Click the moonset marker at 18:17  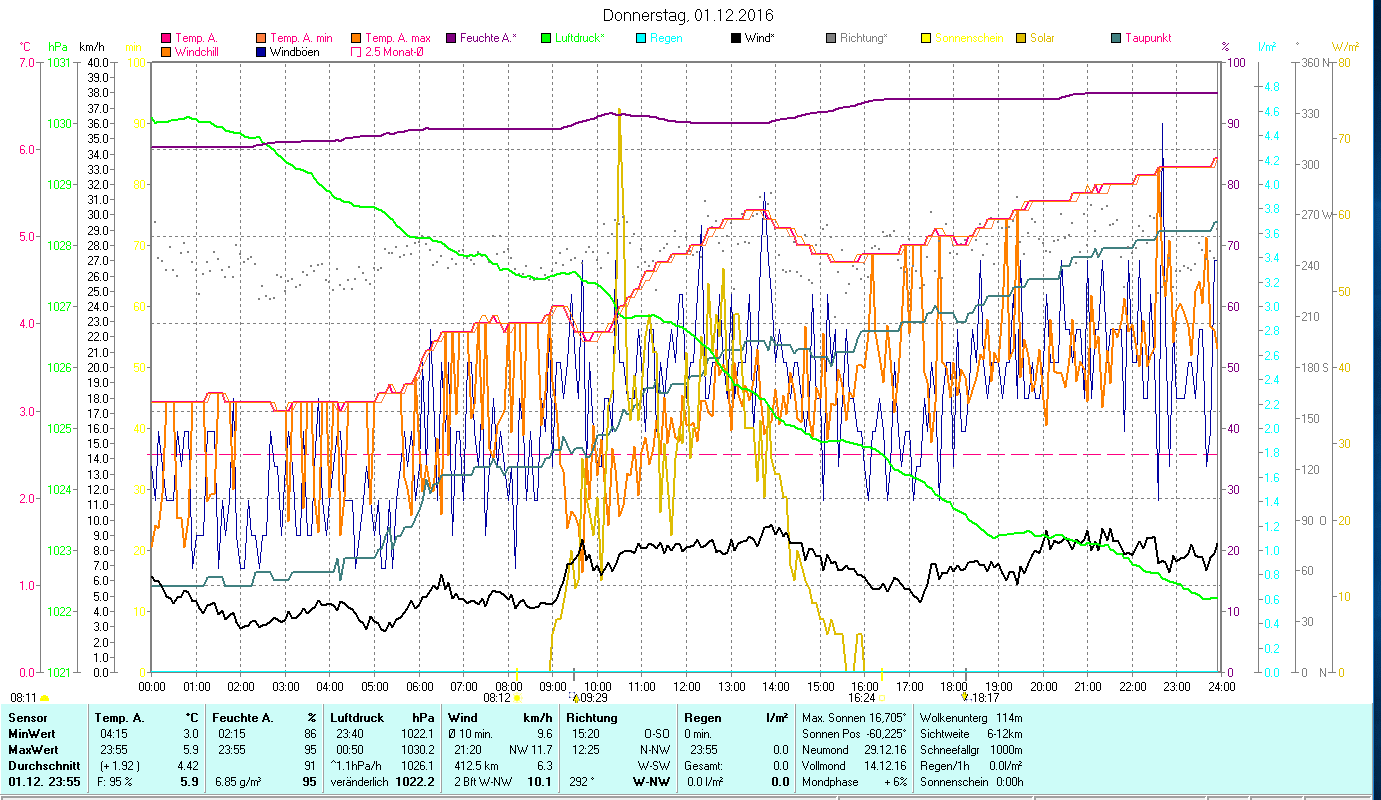click(x=965, y=697)
